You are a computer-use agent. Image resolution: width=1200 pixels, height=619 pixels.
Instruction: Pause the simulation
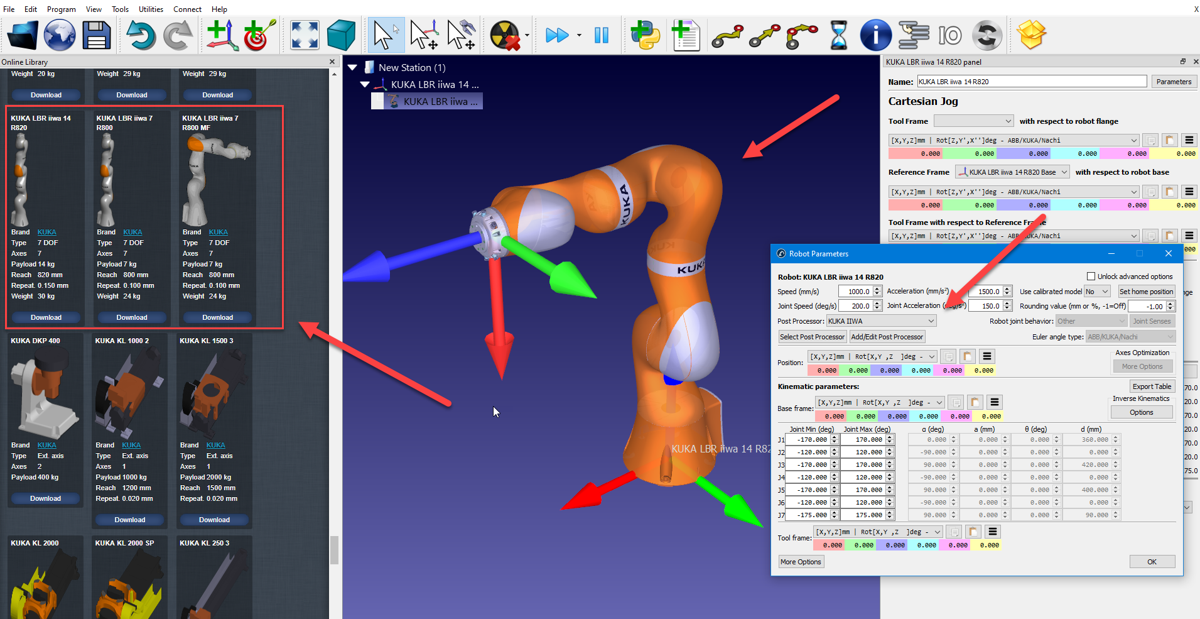(601, 36)
